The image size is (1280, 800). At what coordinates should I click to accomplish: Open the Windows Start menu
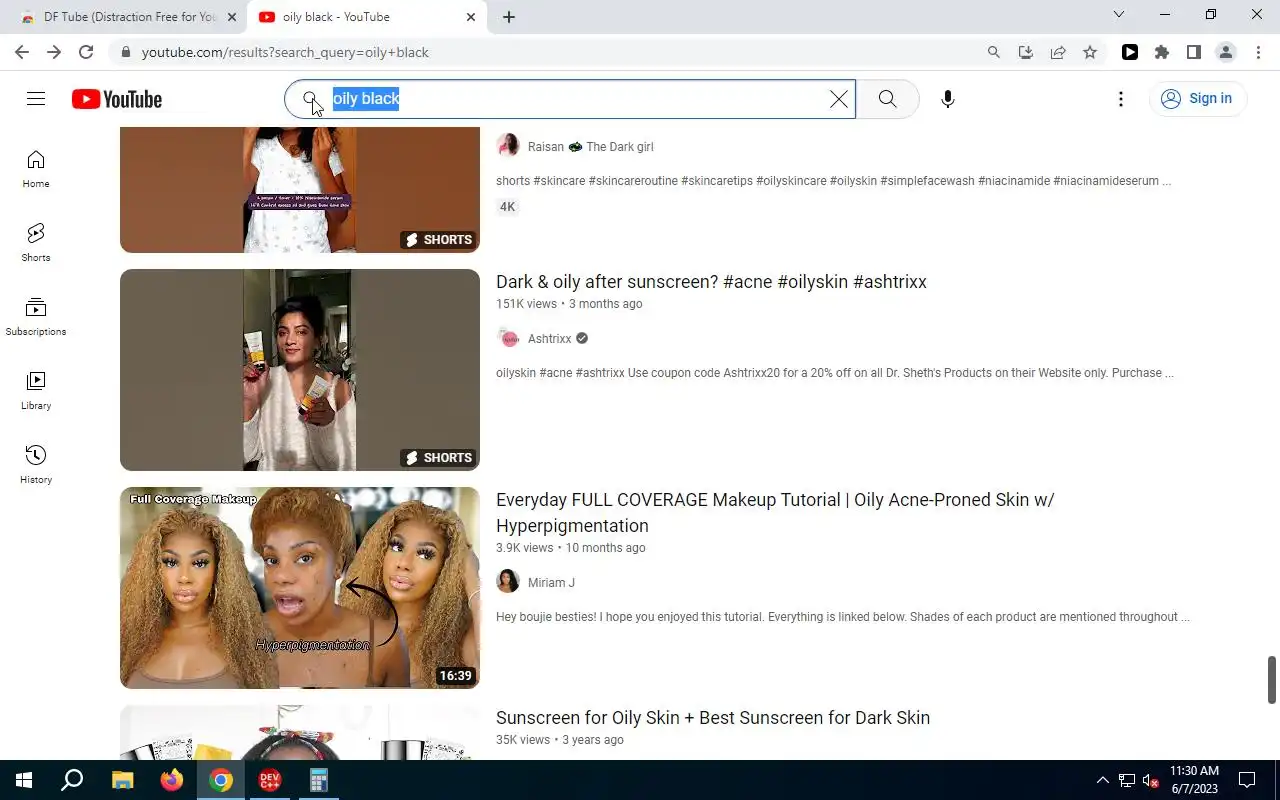coord(24,780)
